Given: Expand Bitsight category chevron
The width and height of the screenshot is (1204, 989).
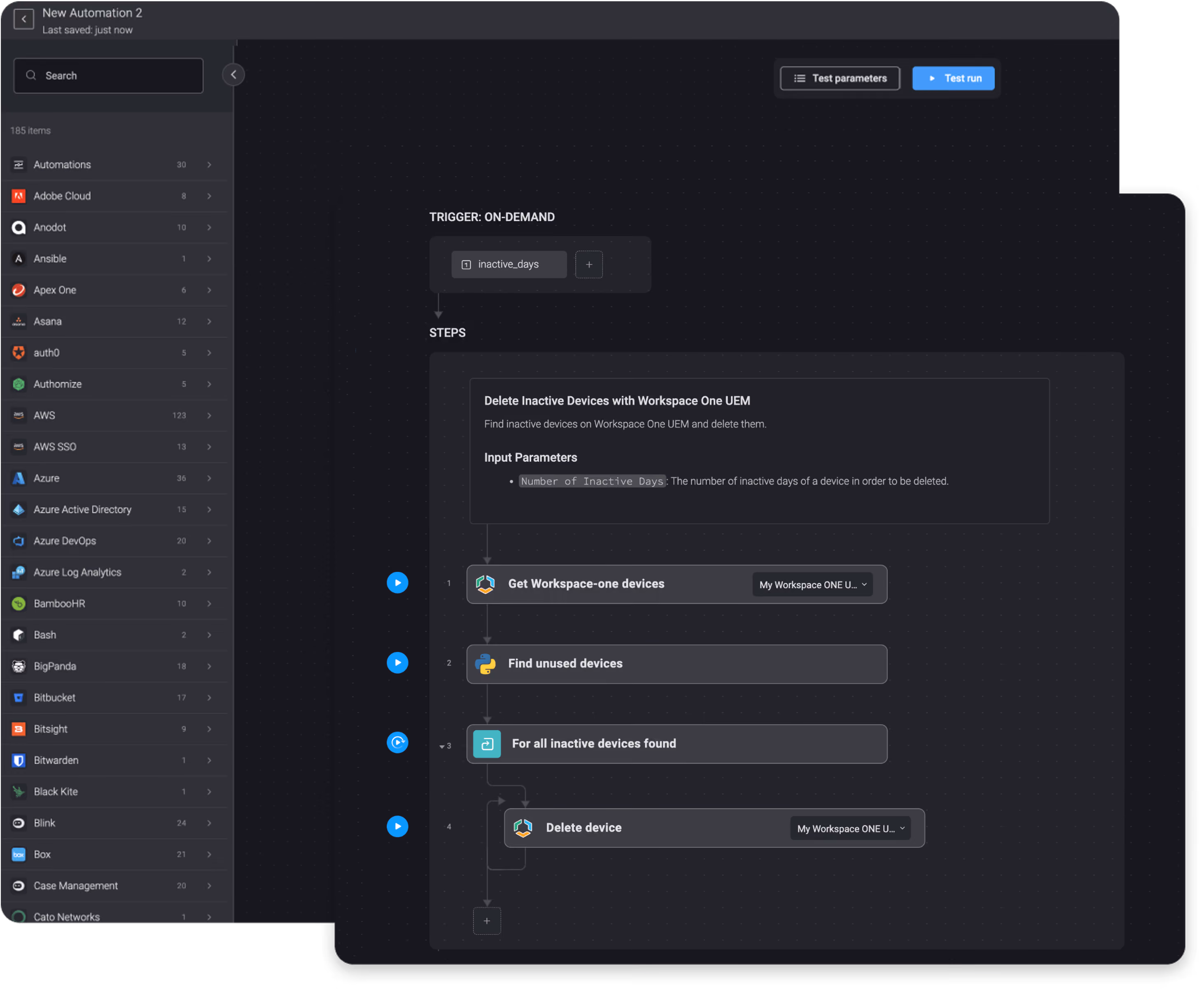Looking at the screenshot, I should pos(210,729).
